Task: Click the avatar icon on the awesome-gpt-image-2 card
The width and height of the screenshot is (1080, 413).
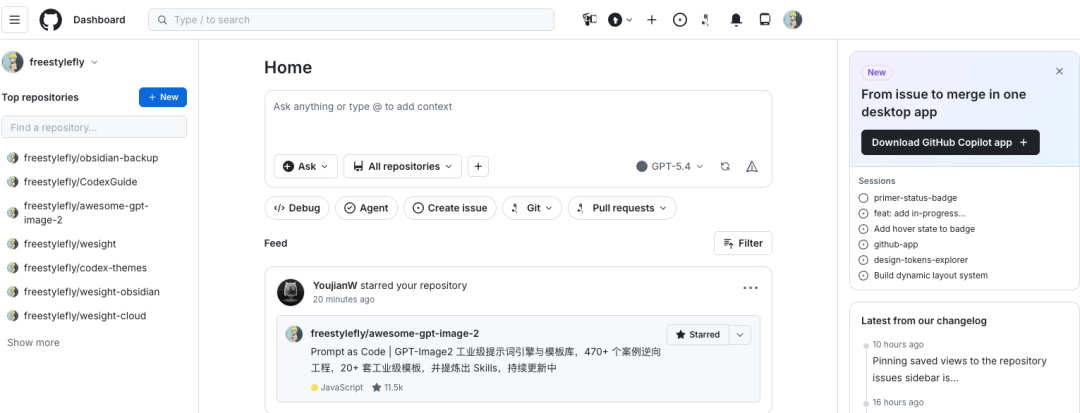Action: pos(294,334)
